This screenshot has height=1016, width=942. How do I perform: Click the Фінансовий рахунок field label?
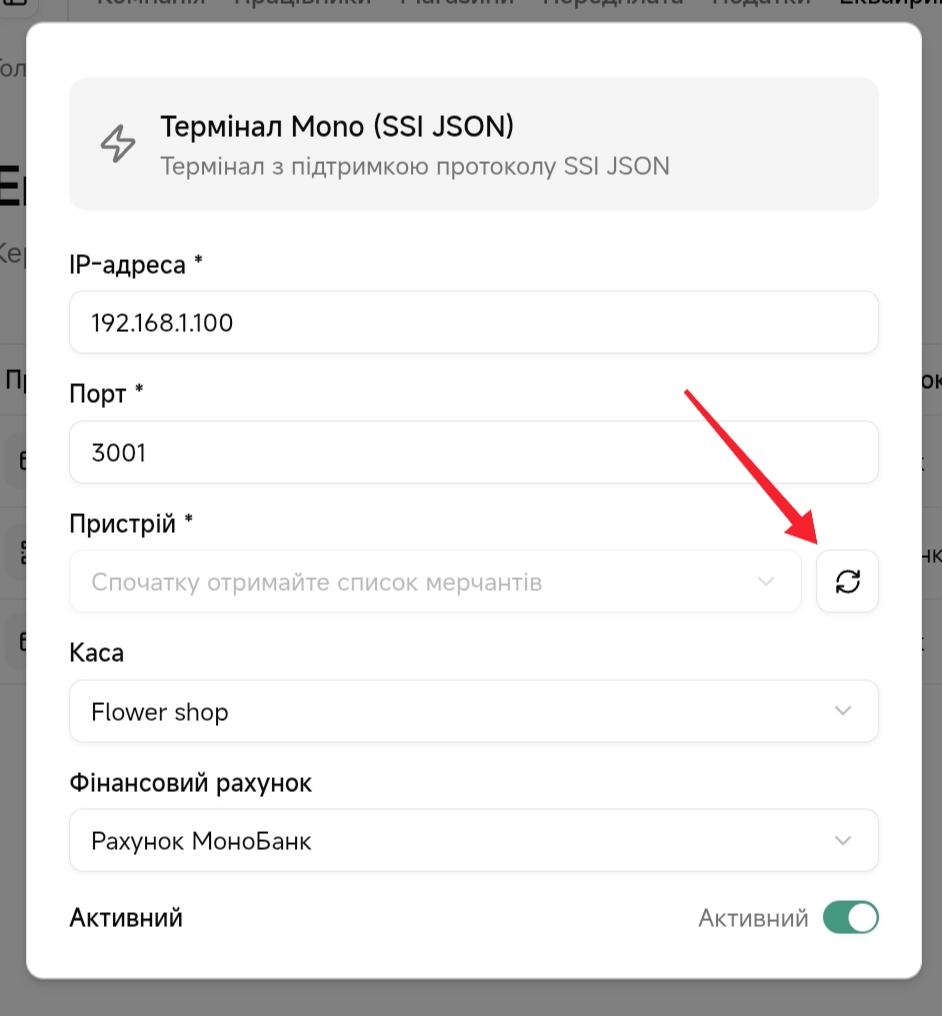pyautogui.click(x=190, y=783)
